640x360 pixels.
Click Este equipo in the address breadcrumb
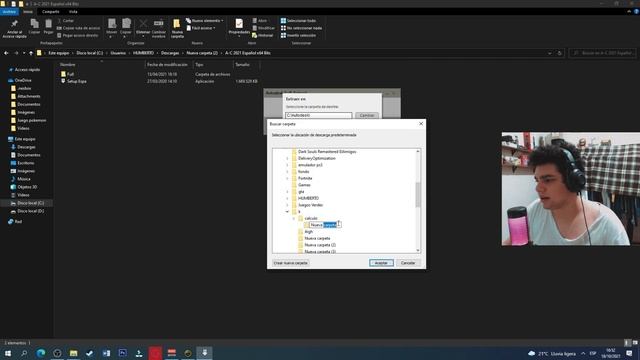click(x=59, y=53)
